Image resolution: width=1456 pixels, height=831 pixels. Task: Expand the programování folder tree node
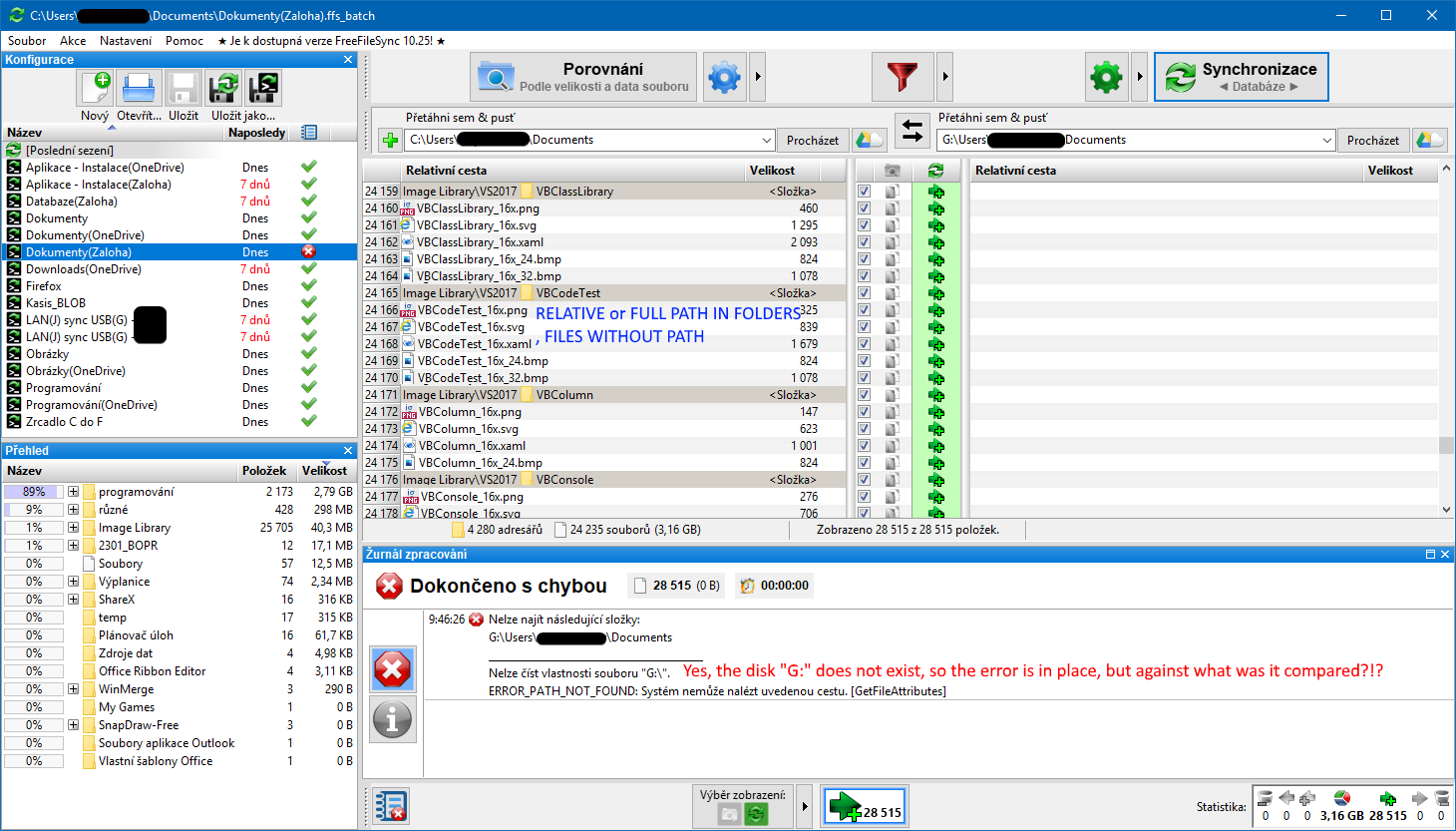pos(73,492)
